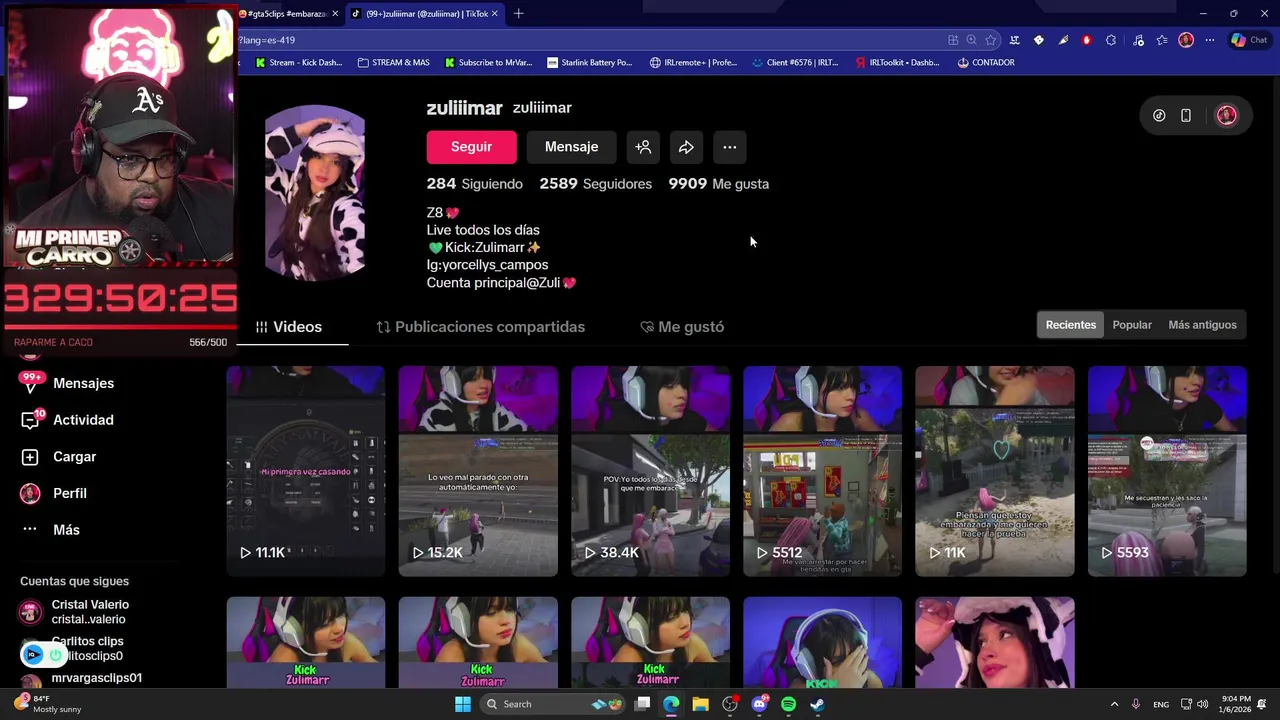The width and height of the screenshot is (1280, 720).
Task: Open browser settings and more menu
Action: [1210, 40]
